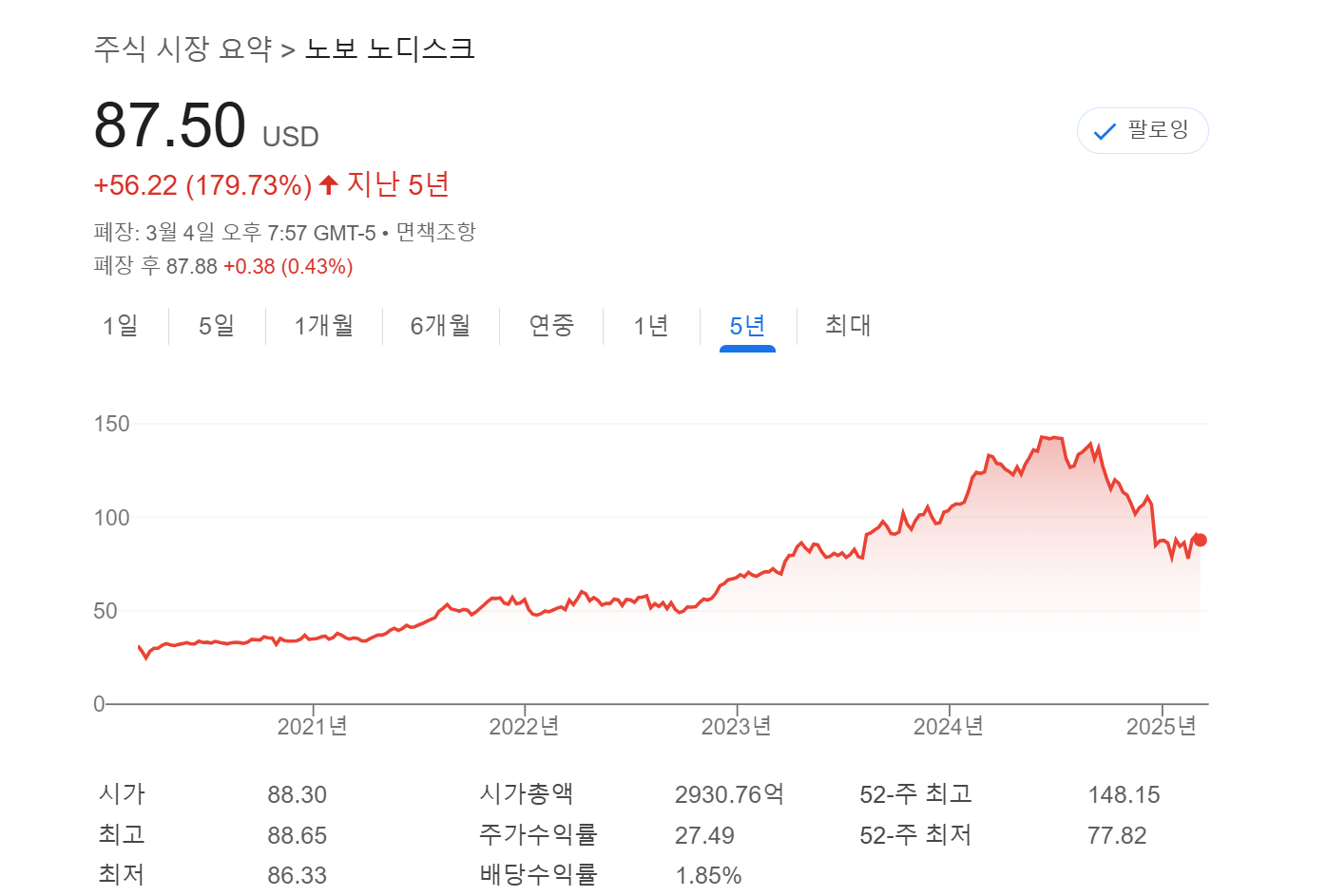The height and width of the screenshot is (896, 1327).
Task: Select the 5일 range tab
Action: 217,326
